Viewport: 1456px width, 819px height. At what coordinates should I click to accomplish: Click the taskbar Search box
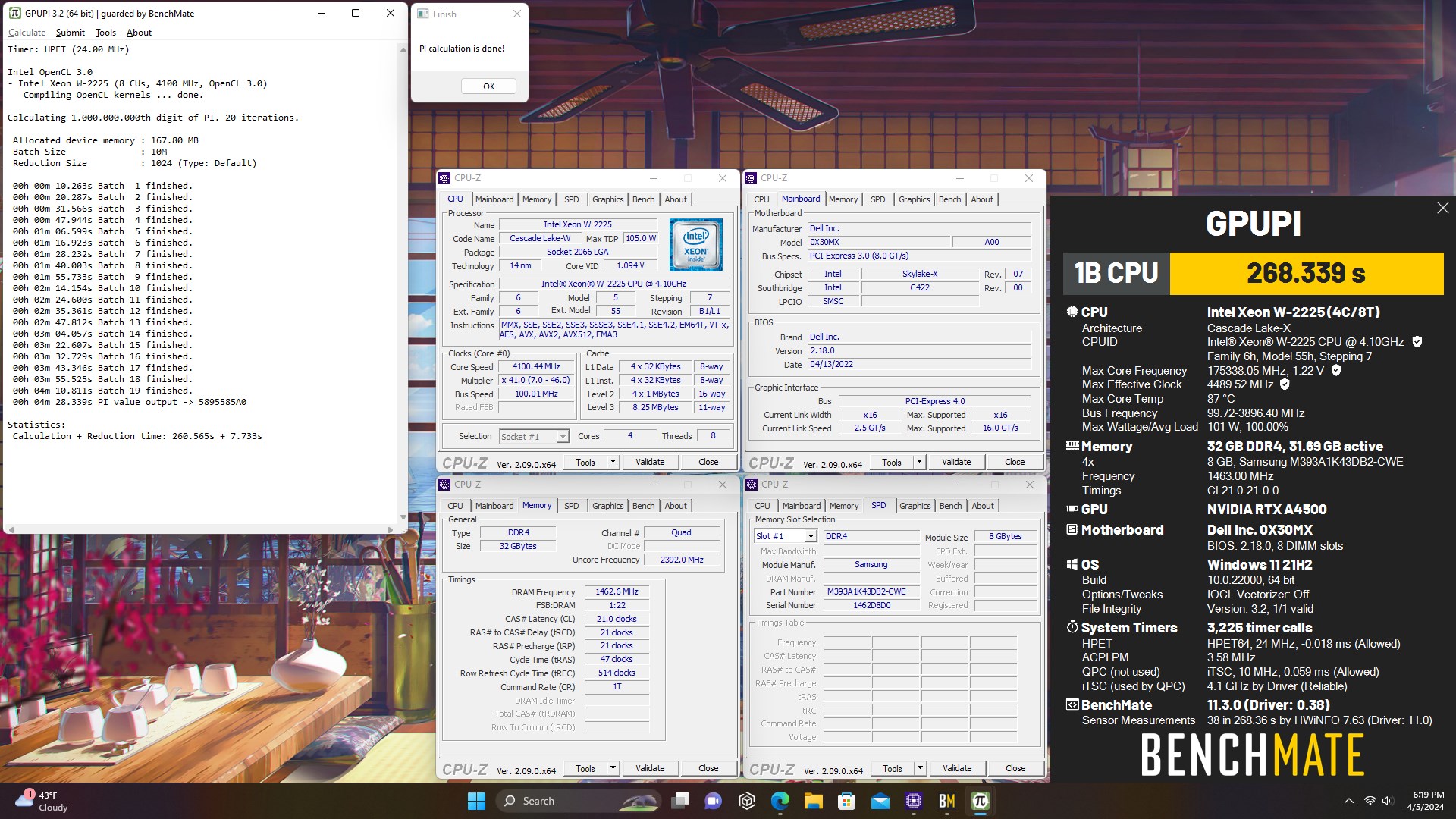(579, 801)
